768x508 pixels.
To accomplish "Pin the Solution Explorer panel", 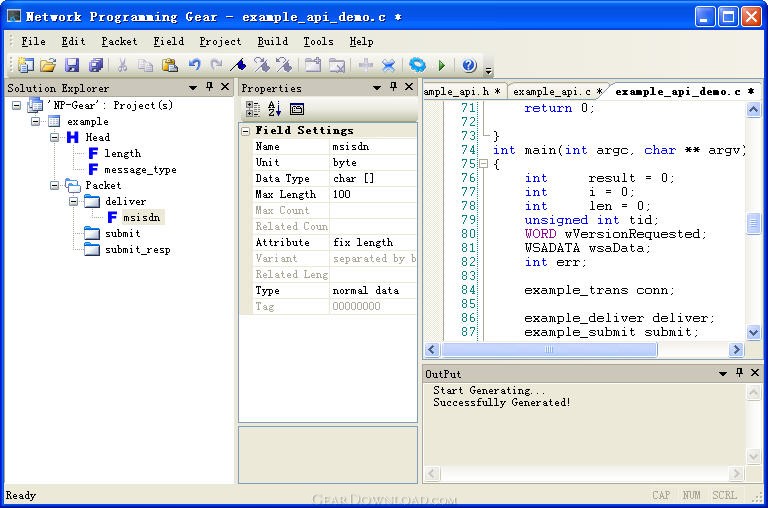I will (210, 87).
